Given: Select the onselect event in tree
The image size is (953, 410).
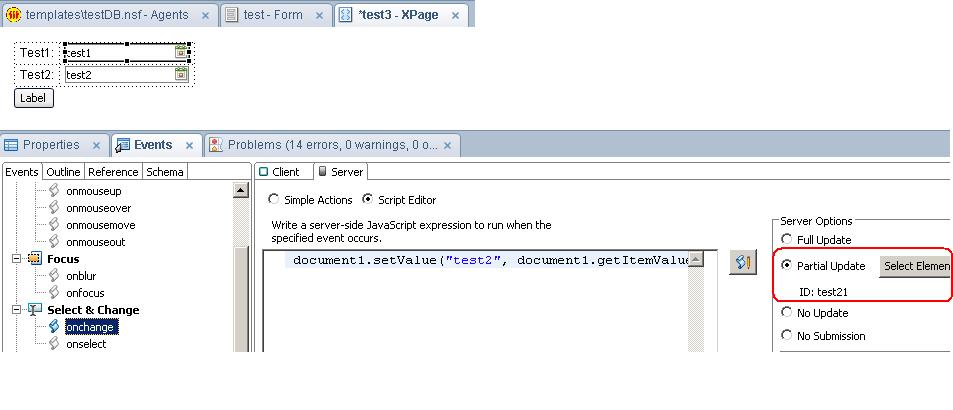Looking at the screenshot, I should (86, 344).
